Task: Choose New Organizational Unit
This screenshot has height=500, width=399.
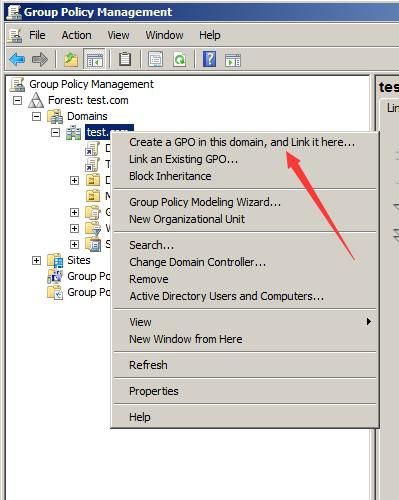Action: [x=245, y=219]
